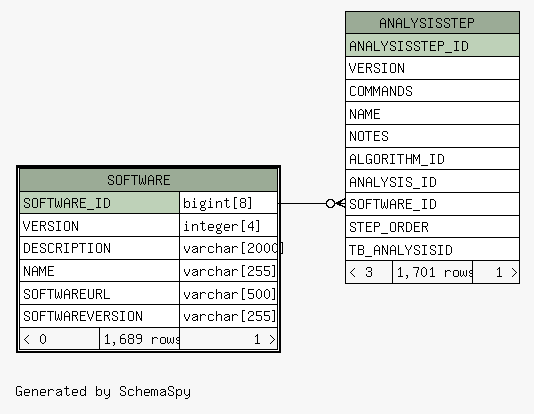Click the SOFTWARE table header
The height and width of the screenshot is (414, 534).
click(x=148, y=180)
